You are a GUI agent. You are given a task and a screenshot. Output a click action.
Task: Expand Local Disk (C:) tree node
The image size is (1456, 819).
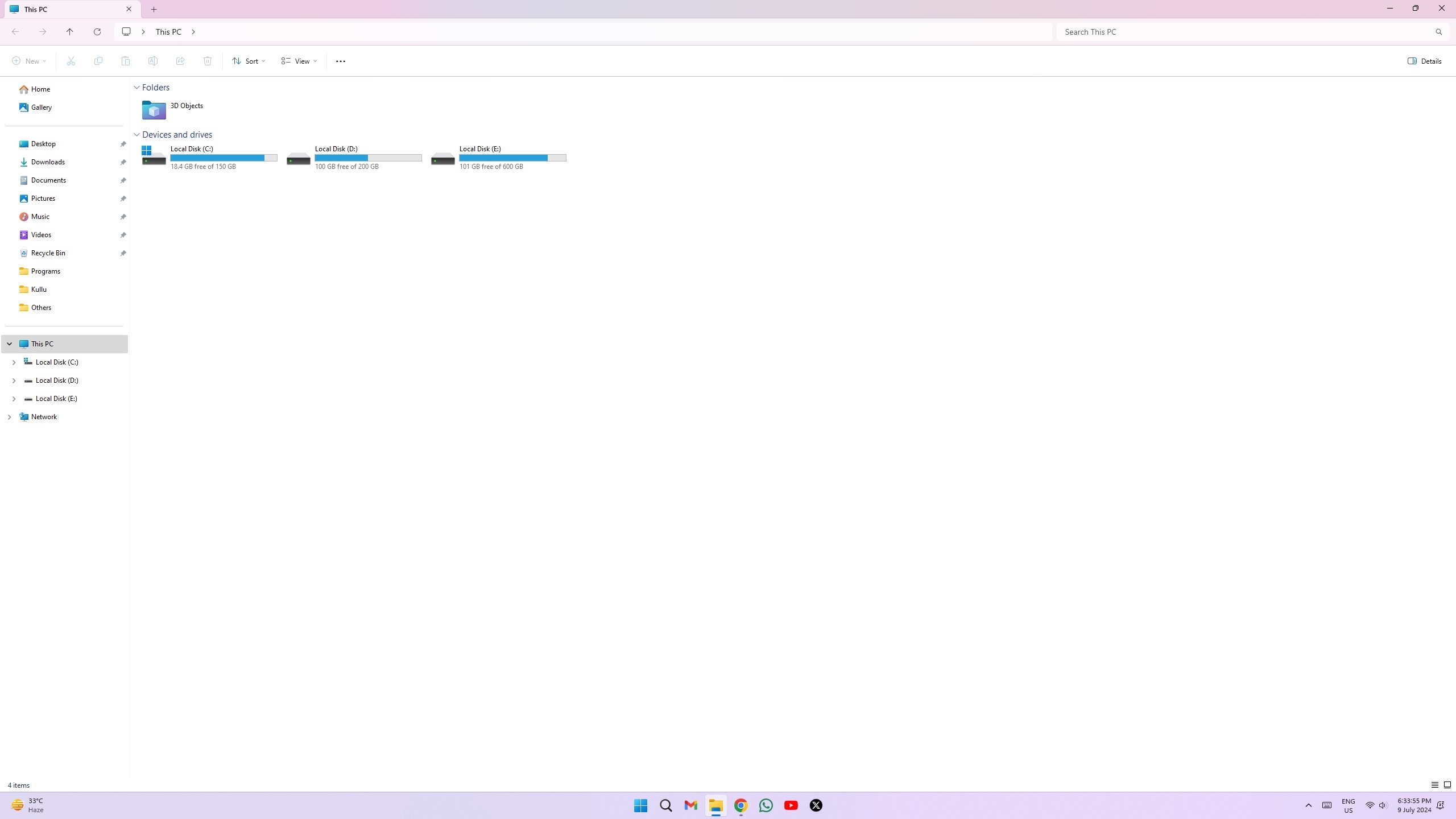[x=14, y=362]
